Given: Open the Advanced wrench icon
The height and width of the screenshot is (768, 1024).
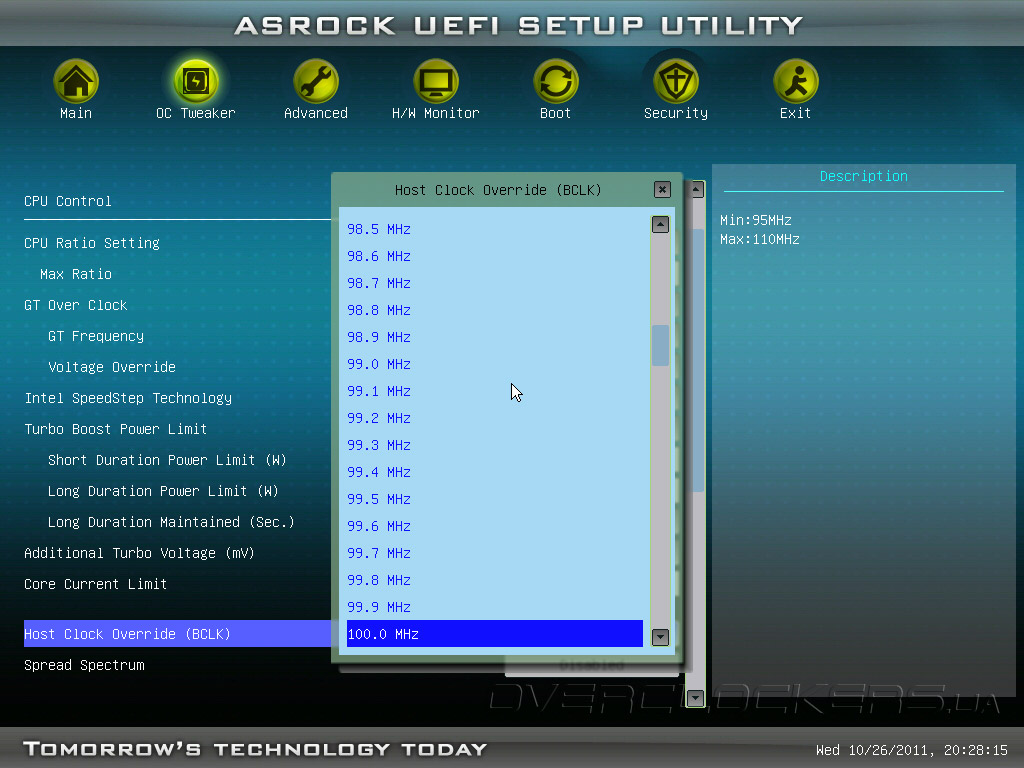Looking at the screenshot, I should [315, 82].
